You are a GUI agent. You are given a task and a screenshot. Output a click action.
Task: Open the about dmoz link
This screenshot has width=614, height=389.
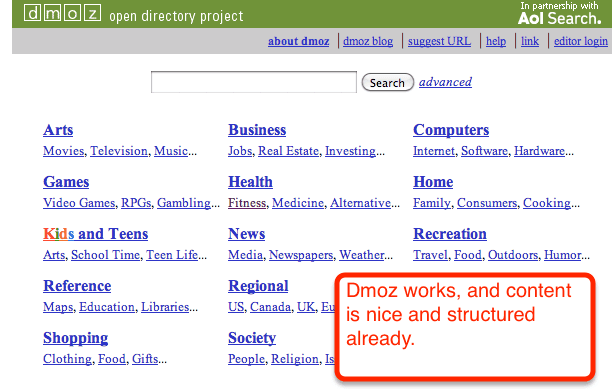click(x=298, y=41)
